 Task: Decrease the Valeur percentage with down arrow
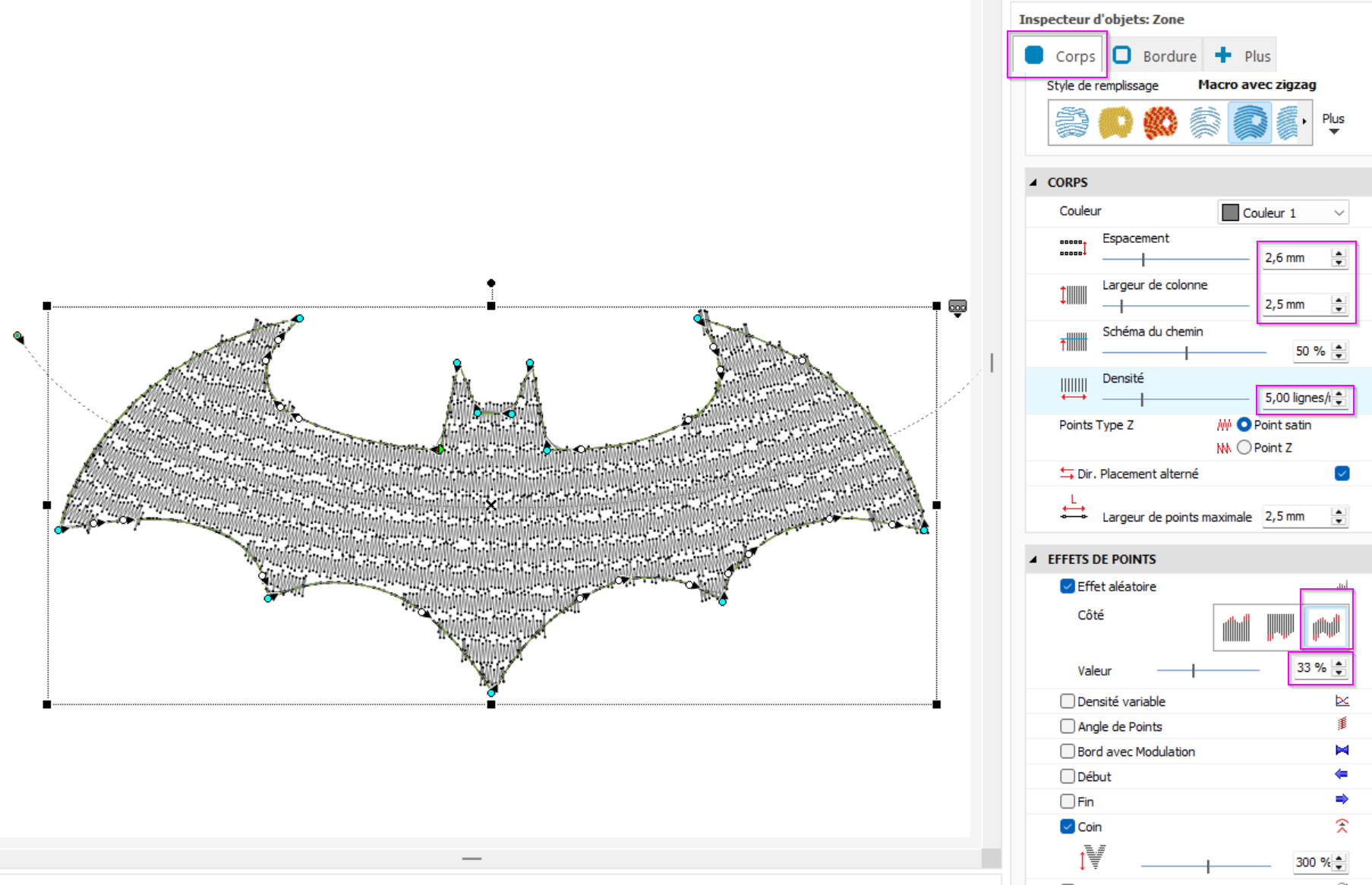coord(1339,673)
